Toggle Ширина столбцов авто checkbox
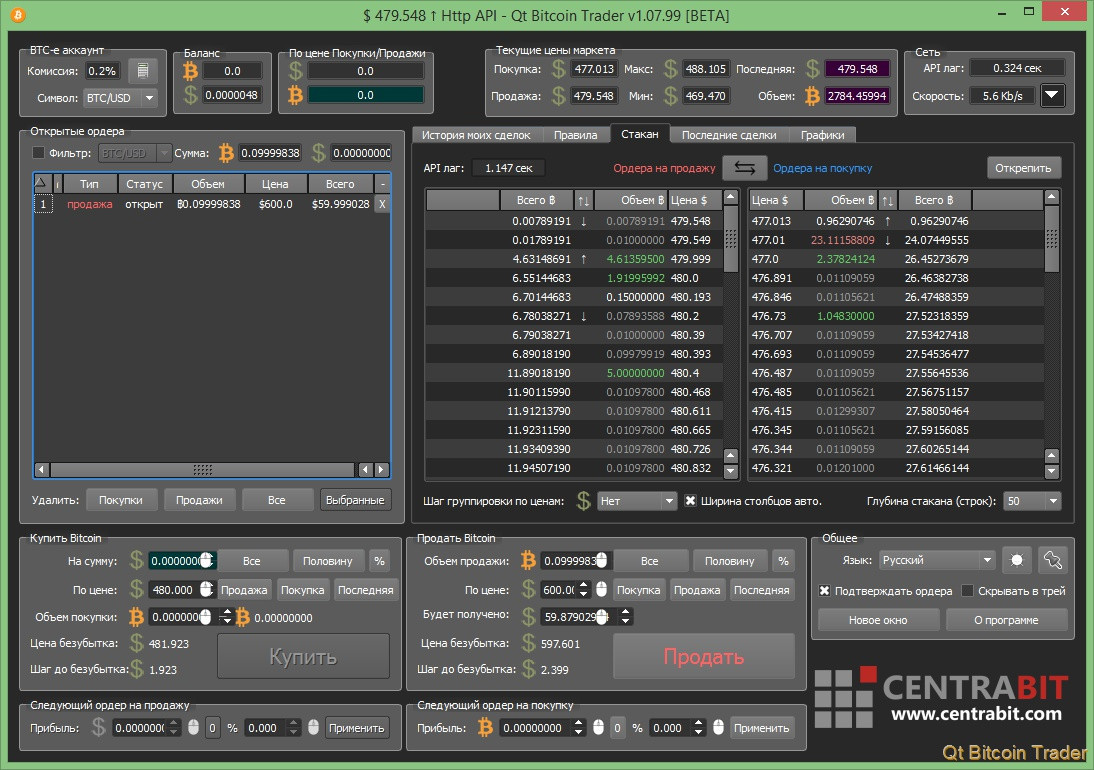Viewport: 1094px width, 770px height. click(x=689, y=501)
